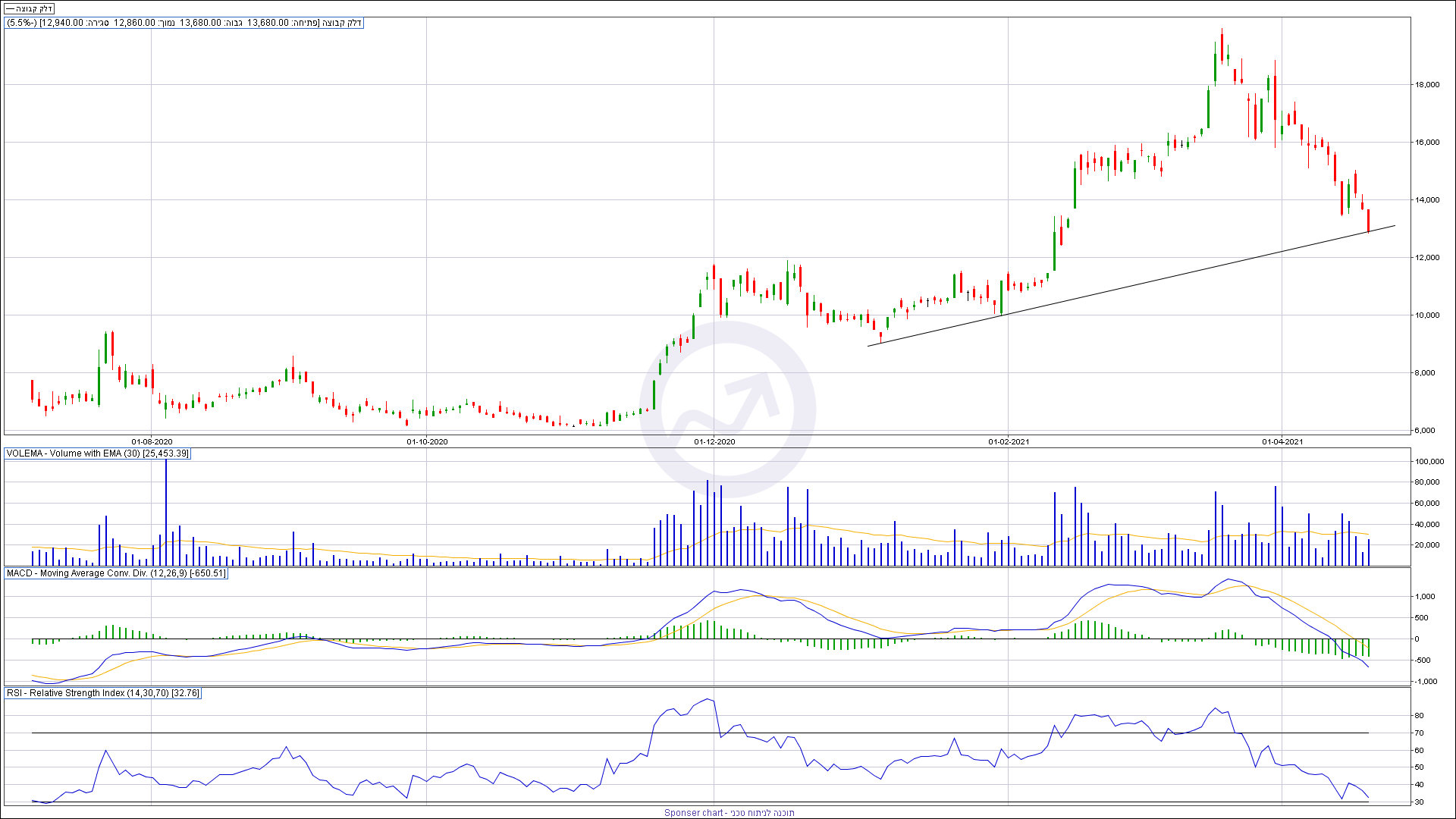Click the 01-04-2021 date axis label
1456x819 pixels.
pyautogui.click(x=1282, y=441)
